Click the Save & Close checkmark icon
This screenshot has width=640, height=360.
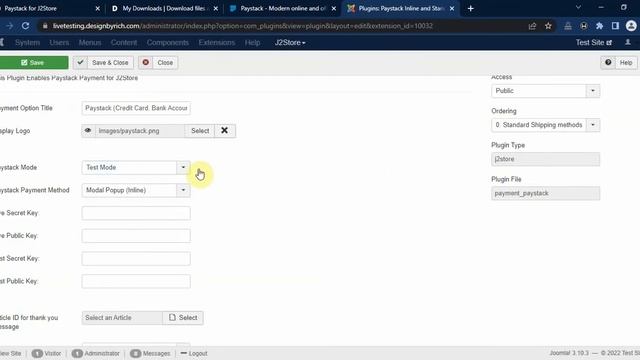pos(80,62)
